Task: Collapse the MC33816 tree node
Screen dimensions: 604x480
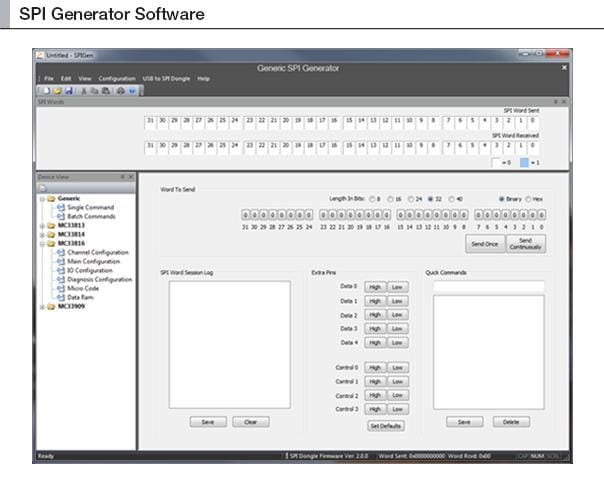Action: point(42,243)
